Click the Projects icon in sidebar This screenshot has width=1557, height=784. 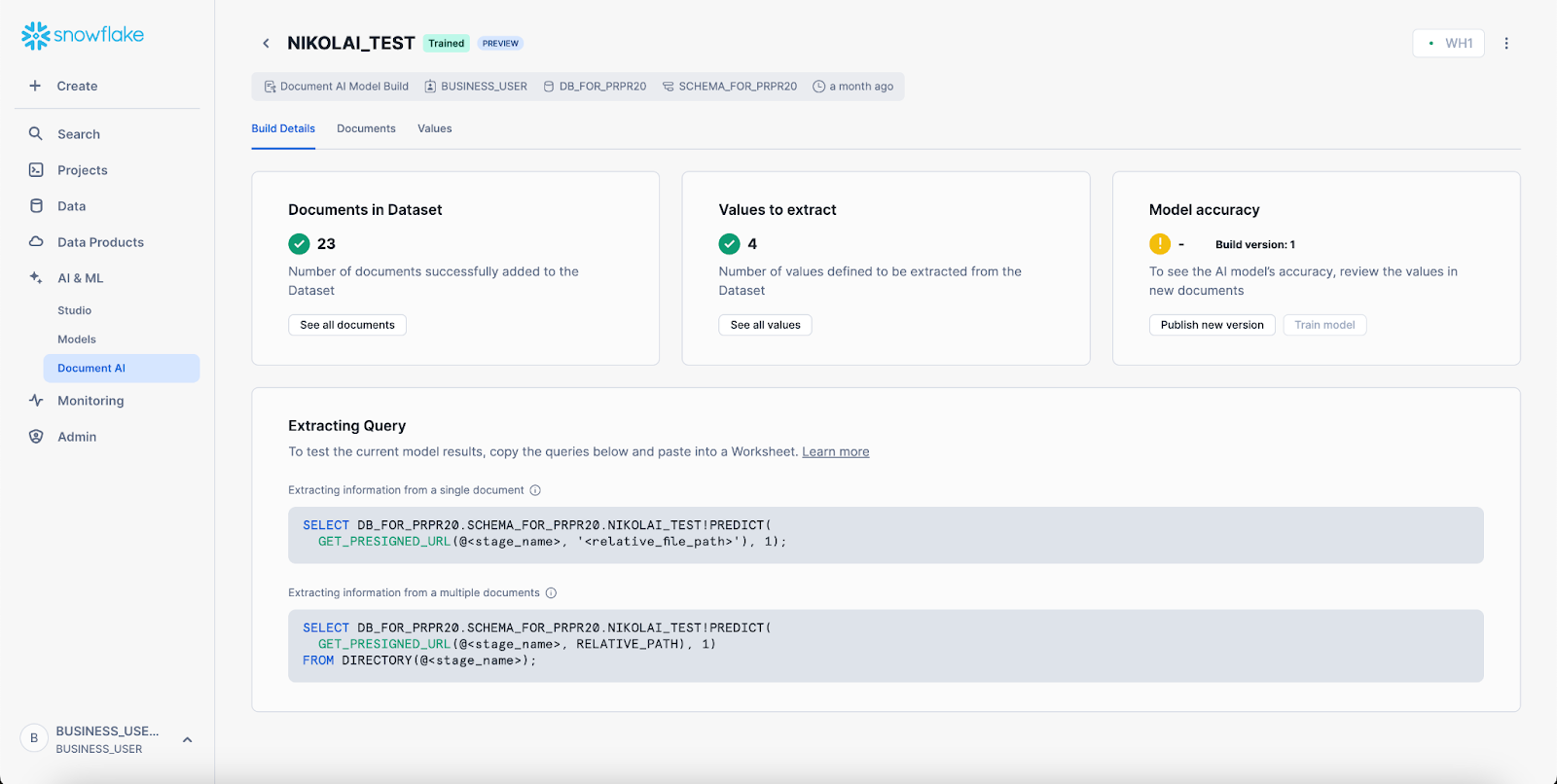[x=36, y=170]
